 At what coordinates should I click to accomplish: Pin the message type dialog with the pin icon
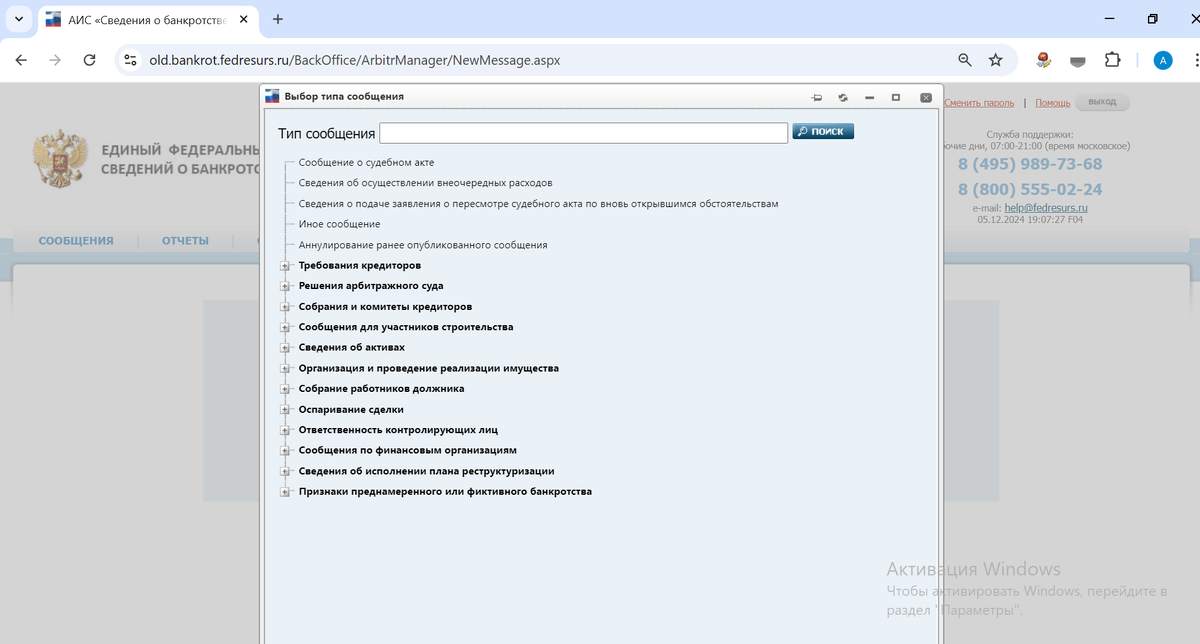[x=817, y=97]
